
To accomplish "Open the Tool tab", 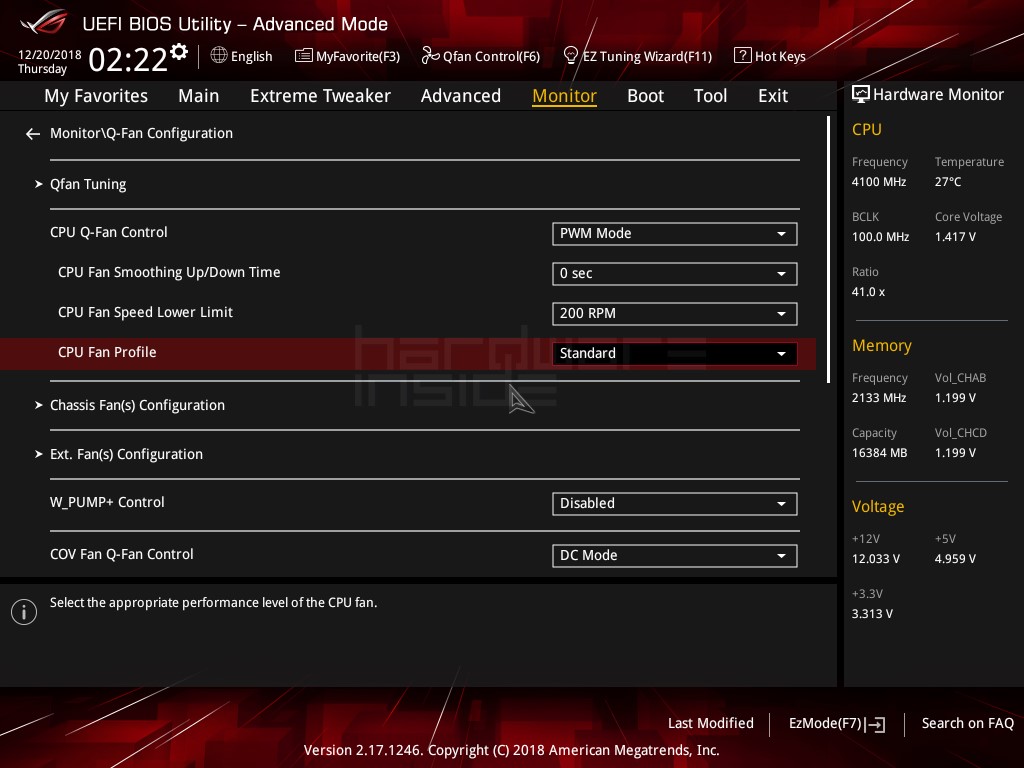I will pyautogui.click(x=711, y=96).
